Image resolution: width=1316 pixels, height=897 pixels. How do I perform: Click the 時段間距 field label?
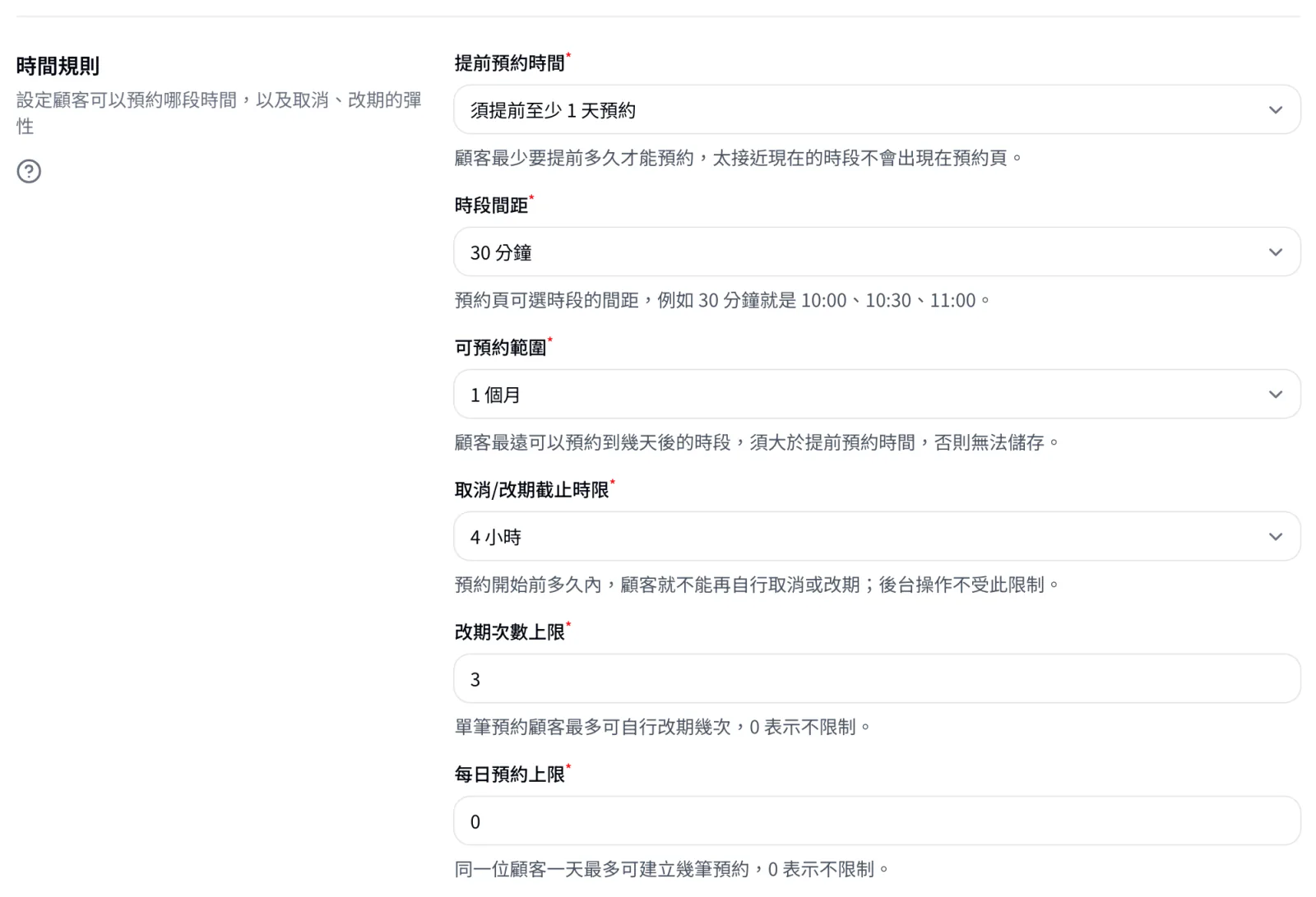coord(492,205)
